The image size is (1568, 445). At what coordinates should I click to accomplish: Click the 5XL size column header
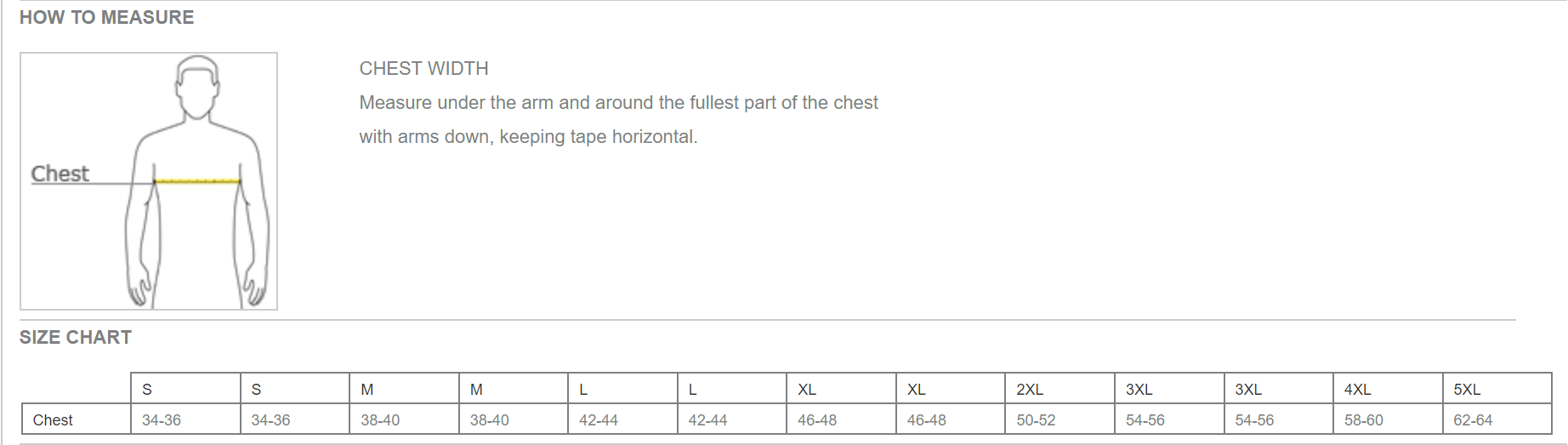1467,389
